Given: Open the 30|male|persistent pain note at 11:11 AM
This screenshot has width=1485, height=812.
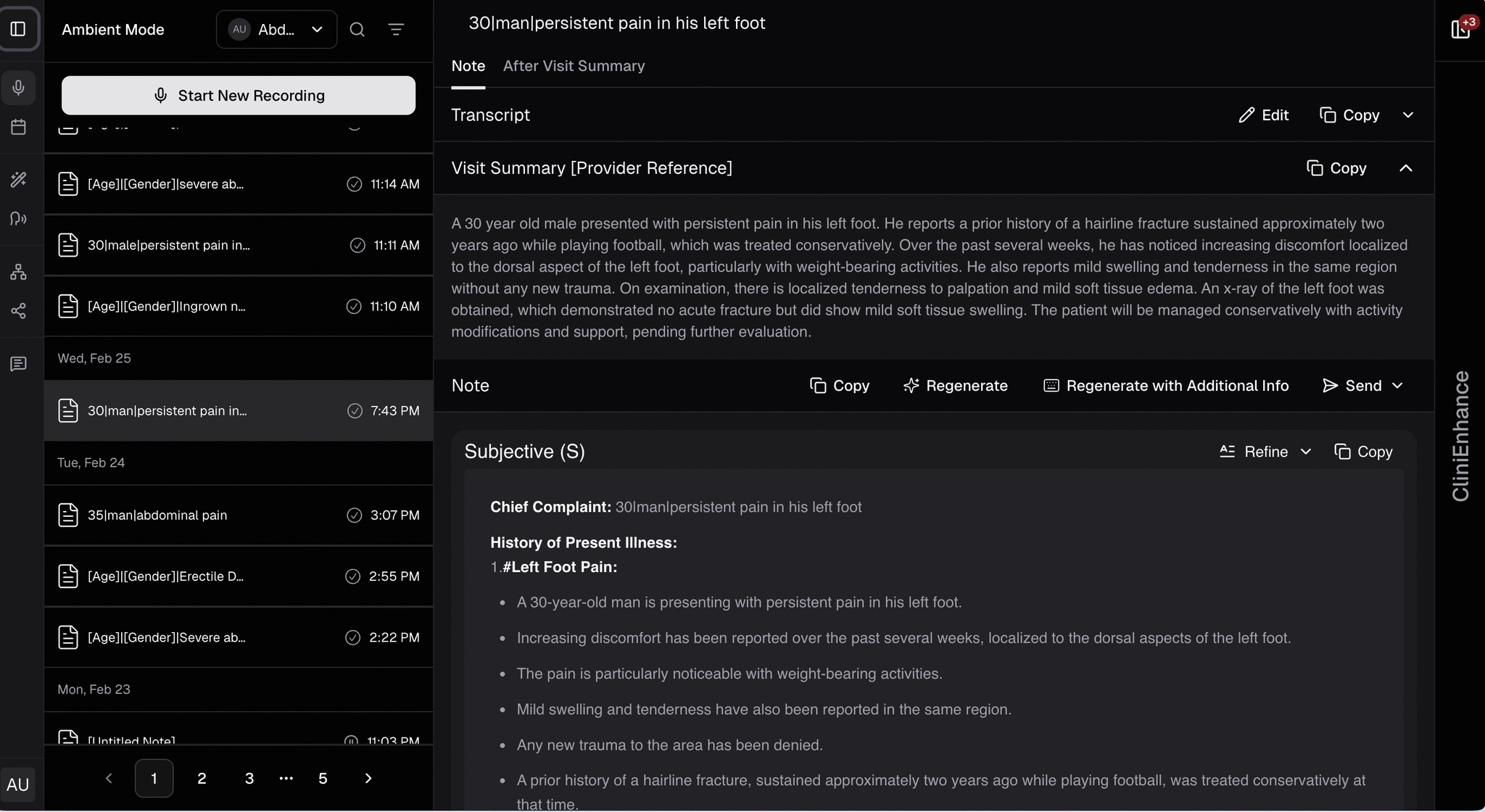Looking at the screenshot, I should [x=239, y=245].
